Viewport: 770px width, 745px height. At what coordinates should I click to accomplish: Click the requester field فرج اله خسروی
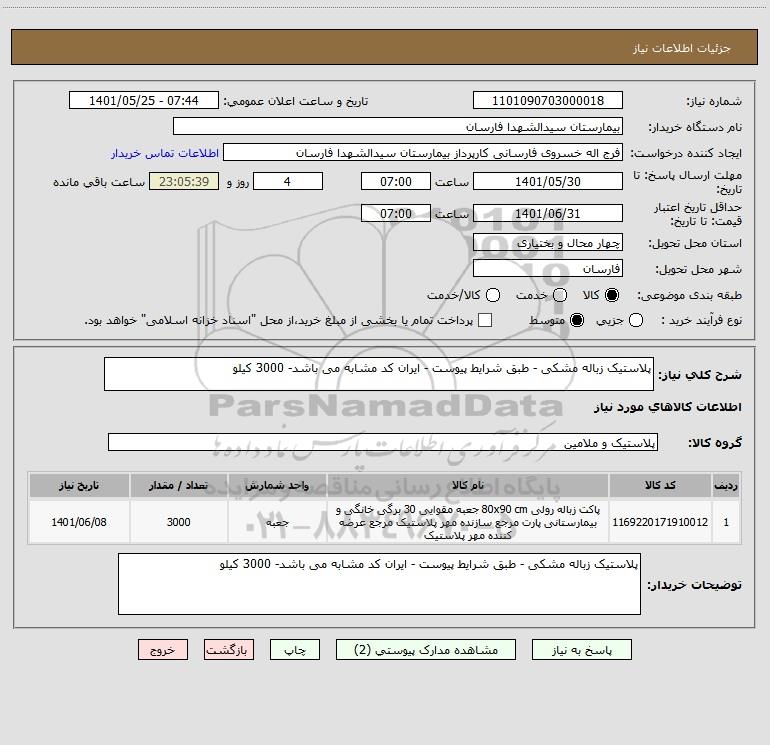pyautogui.click(x=423, y=152)
